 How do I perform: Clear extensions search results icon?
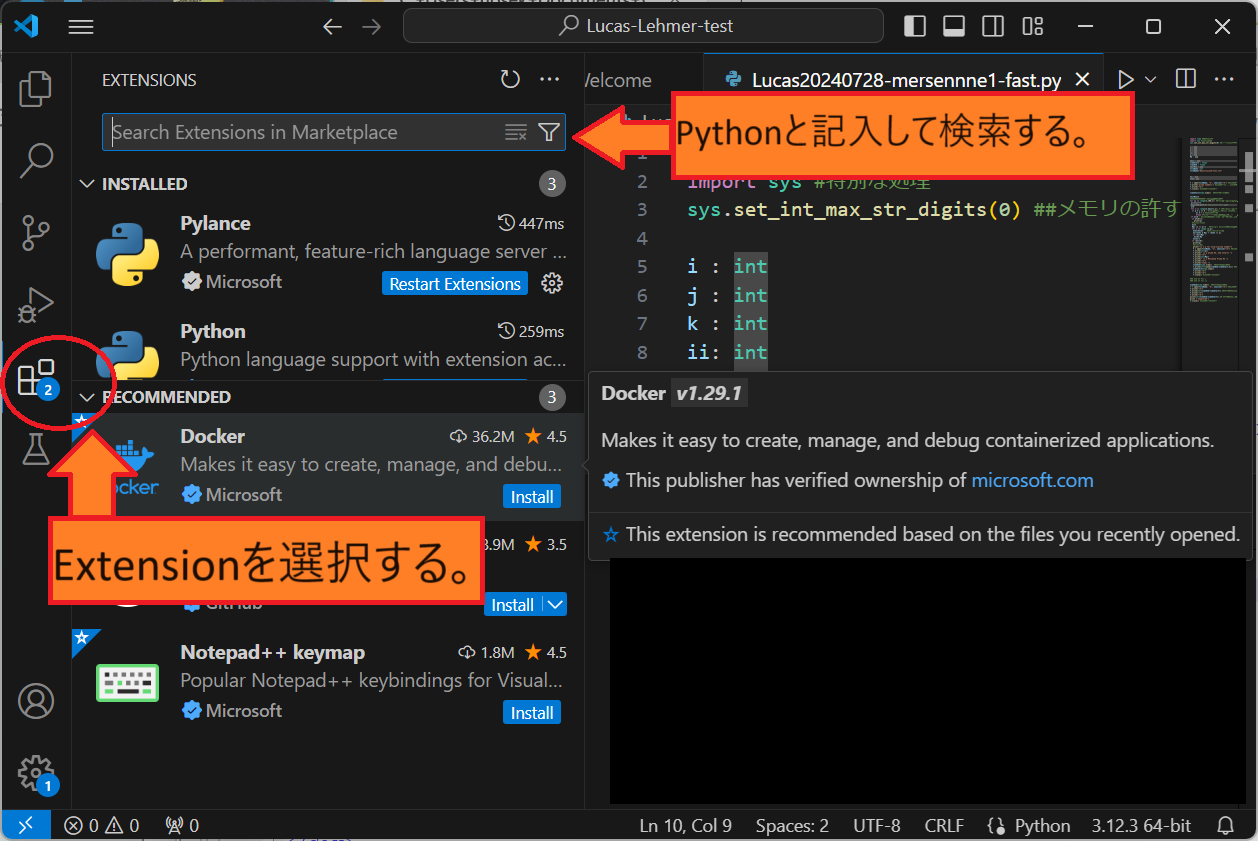[515, 132]
